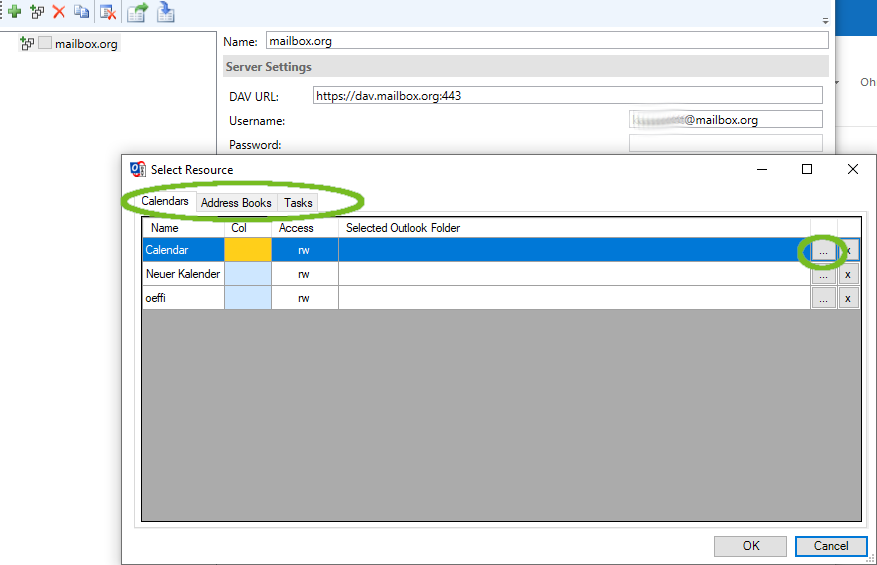Add new profile with green plus
This screenshot has width=877, height=565.
click(15, 12)
